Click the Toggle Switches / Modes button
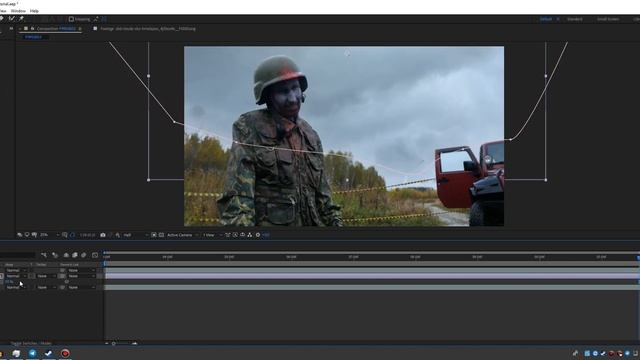The image size is (640, 360). click(31, 344)
